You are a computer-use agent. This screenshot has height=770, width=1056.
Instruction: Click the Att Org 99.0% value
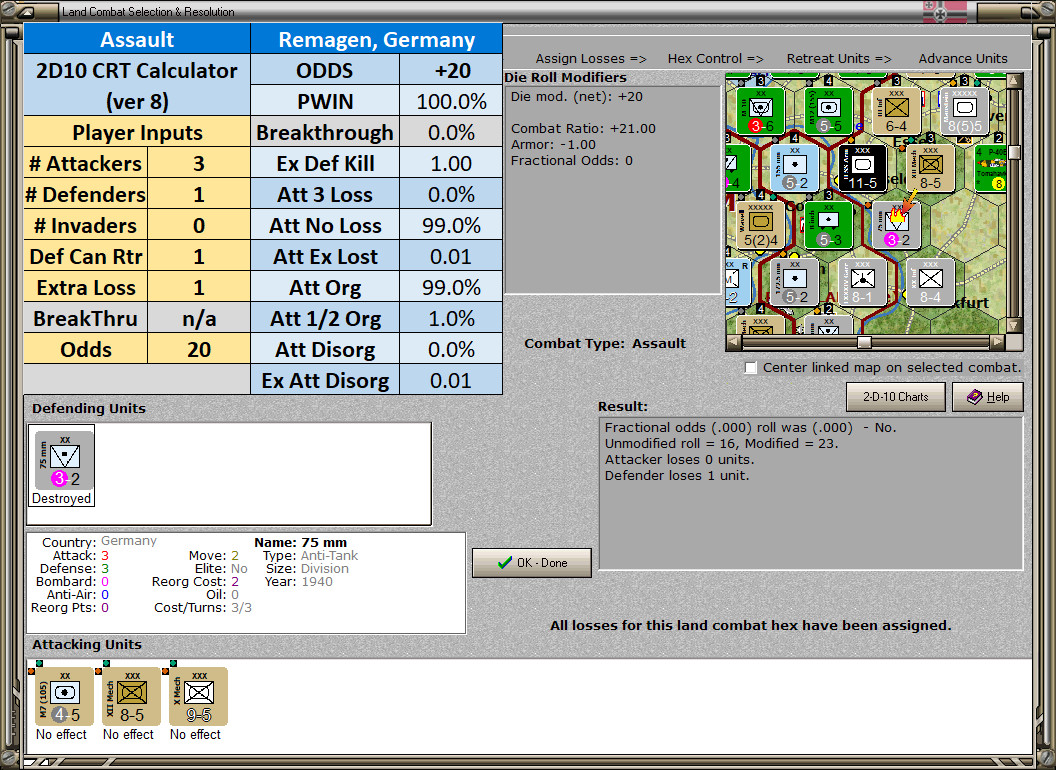[x=451, y=287]
